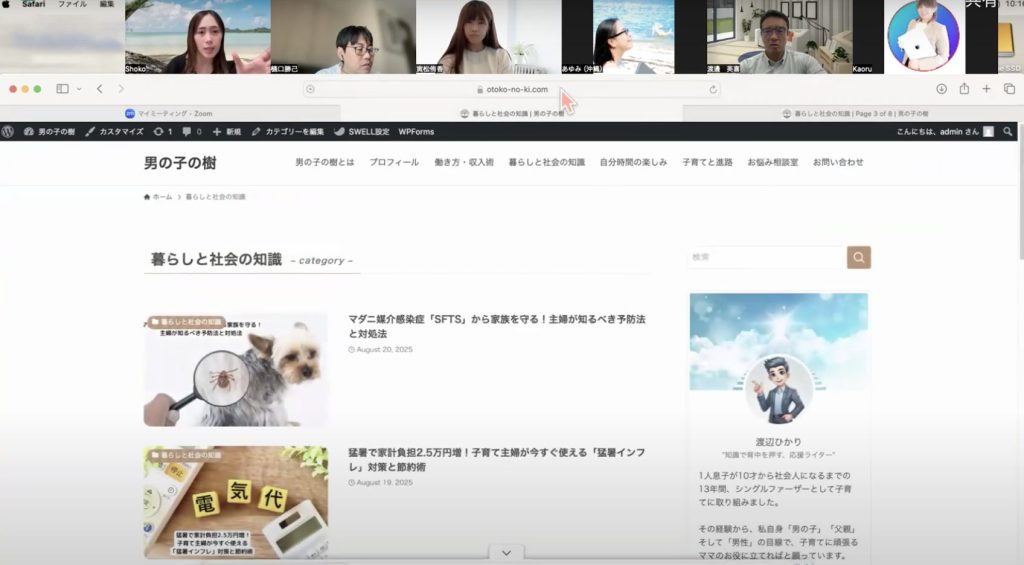Click the Safari share icon
Viewport: 1024px width, 565px height.
tap(964, 89)
